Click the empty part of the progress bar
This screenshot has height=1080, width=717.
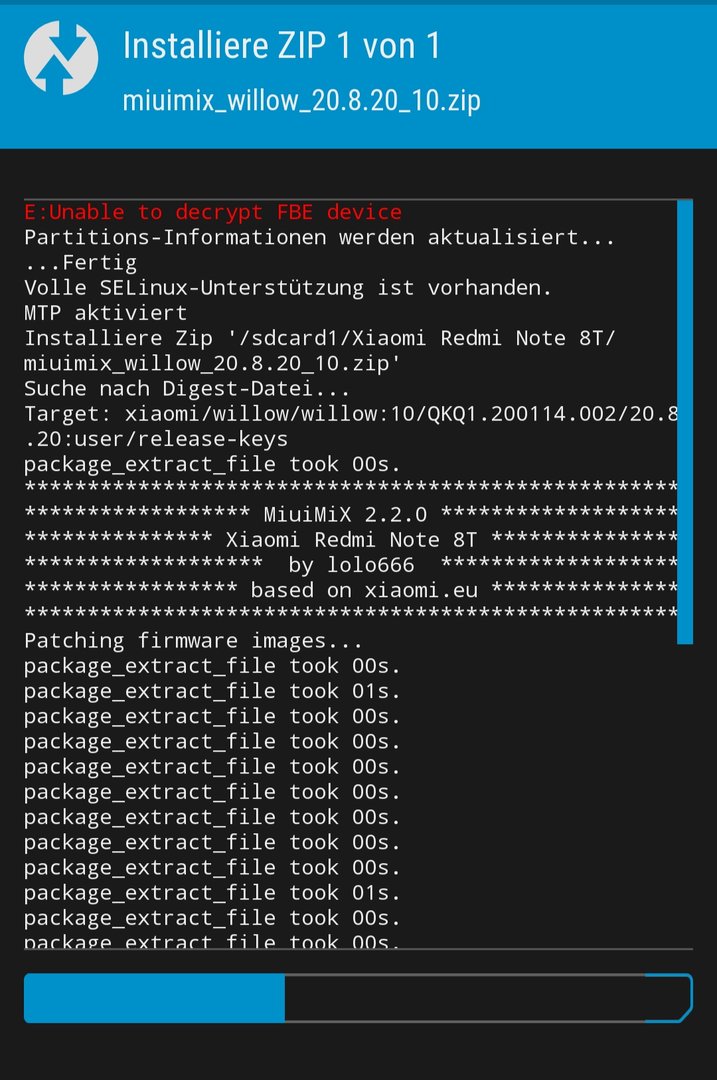[x=465, y=998]
